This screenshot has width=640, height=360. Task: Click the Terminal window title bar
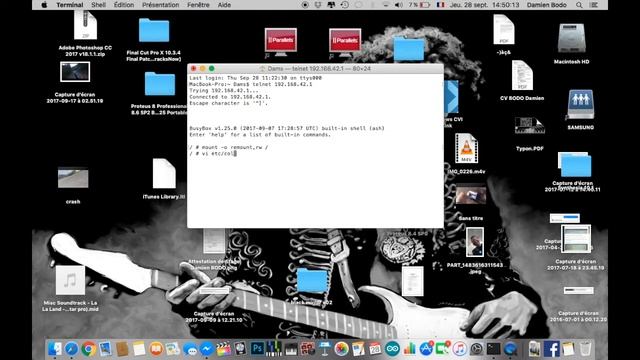[x=315, y=69]
